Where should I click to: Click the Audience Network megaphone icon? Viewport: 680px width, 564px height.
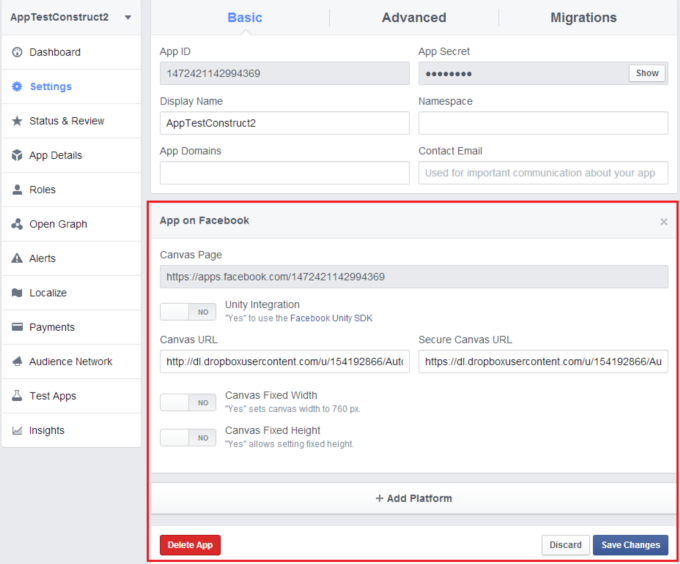click(x=17, y=362)
